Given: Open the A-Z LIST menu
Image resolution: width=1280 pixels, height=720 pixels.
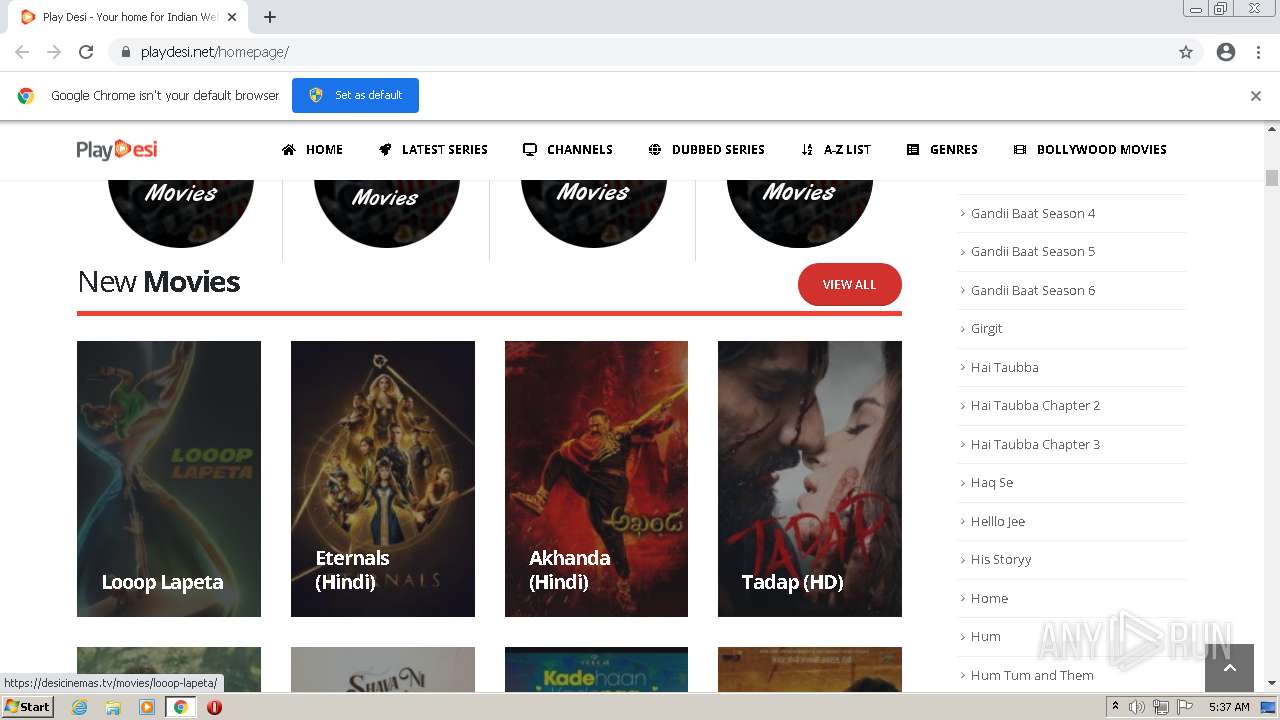Looking at the screenshot, I should [x=836, y=149].
